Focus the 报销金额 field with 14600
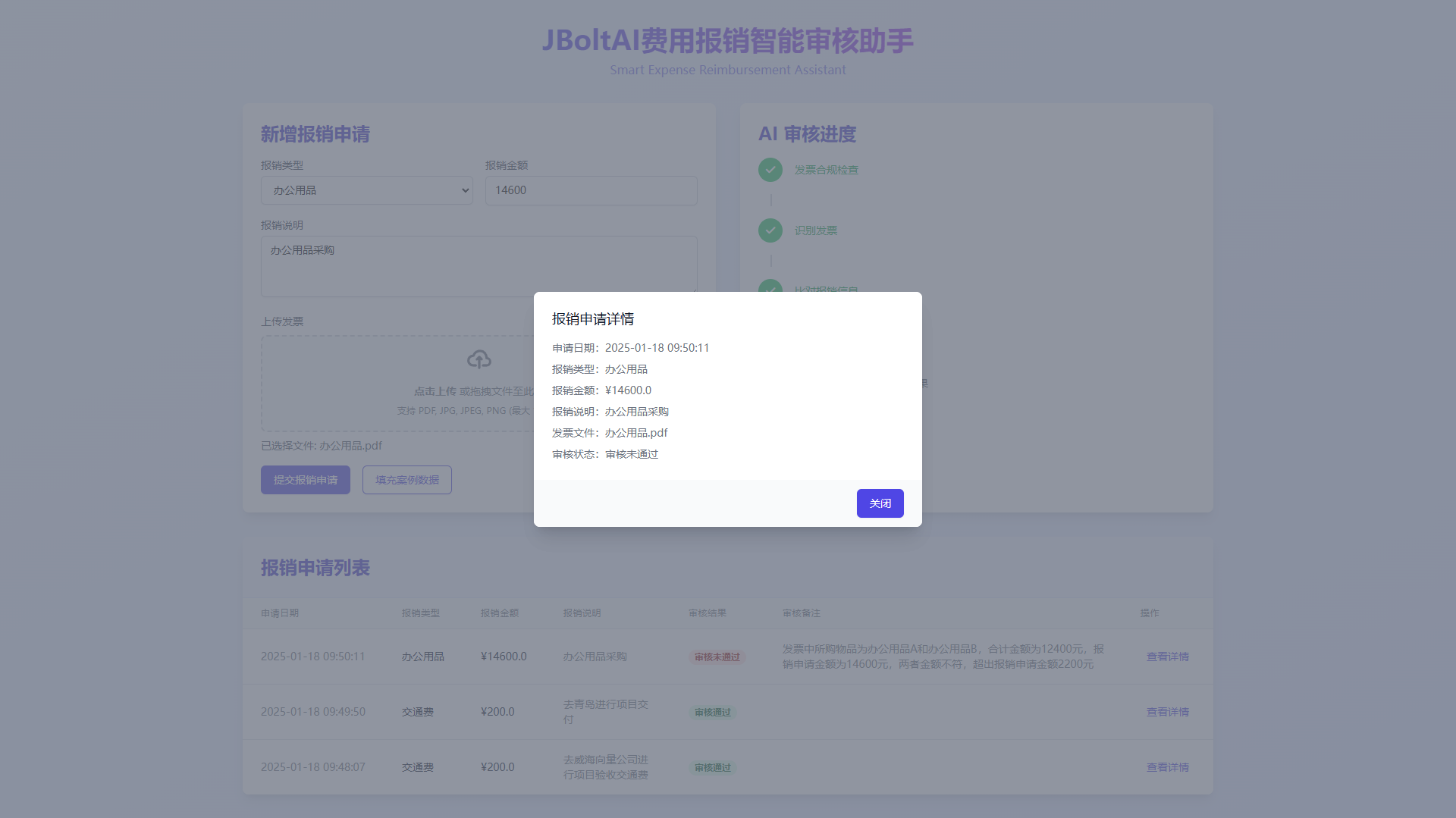 (x=591, y=190)
